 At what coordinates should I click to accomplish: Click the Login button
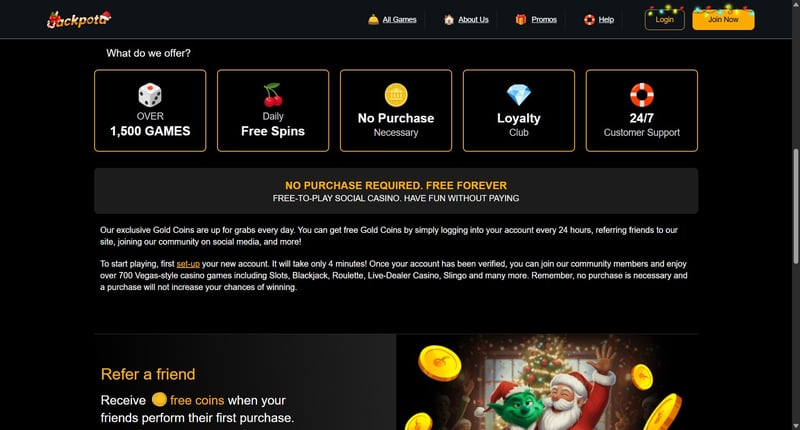664,19
